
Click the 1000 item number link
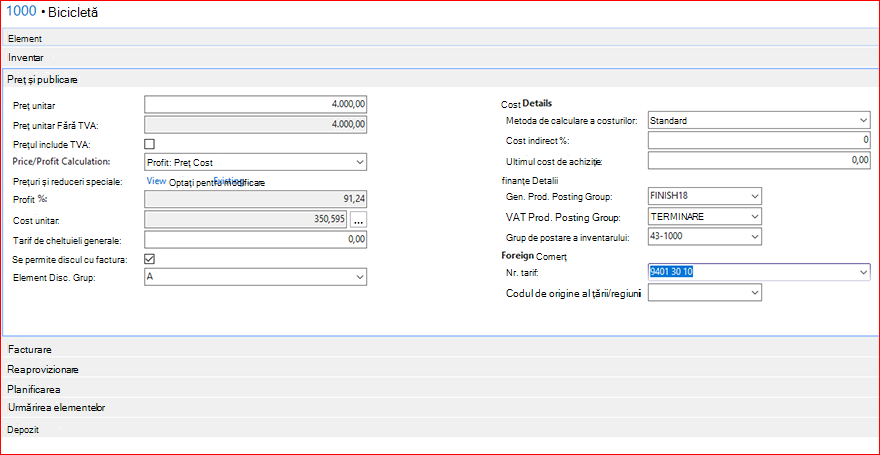click(x=21, y=11)
